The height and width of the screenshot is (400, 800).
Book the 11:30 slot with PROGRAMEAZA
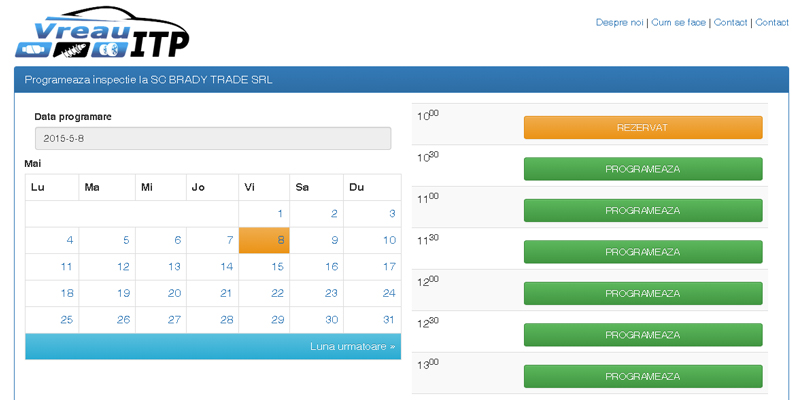click(x=643, y=252)
